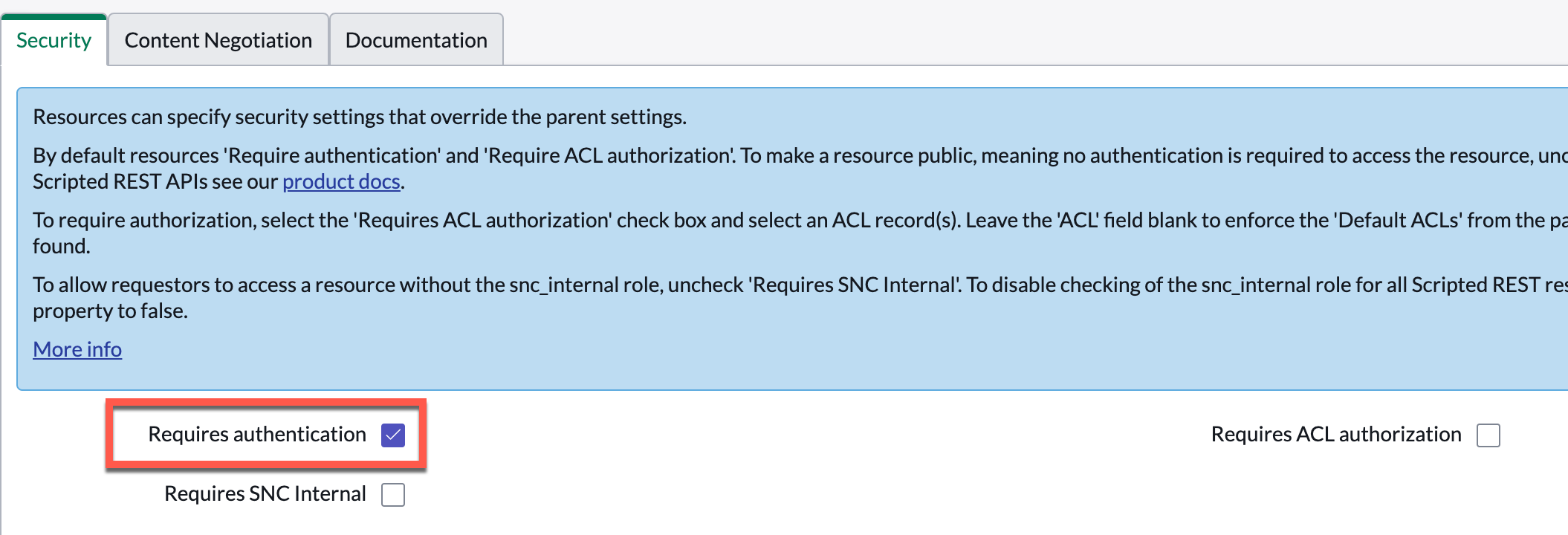The image size is (1568, 535).
Task: Tick the Requires SNC Internal checkbox
Action: [393, 494]
